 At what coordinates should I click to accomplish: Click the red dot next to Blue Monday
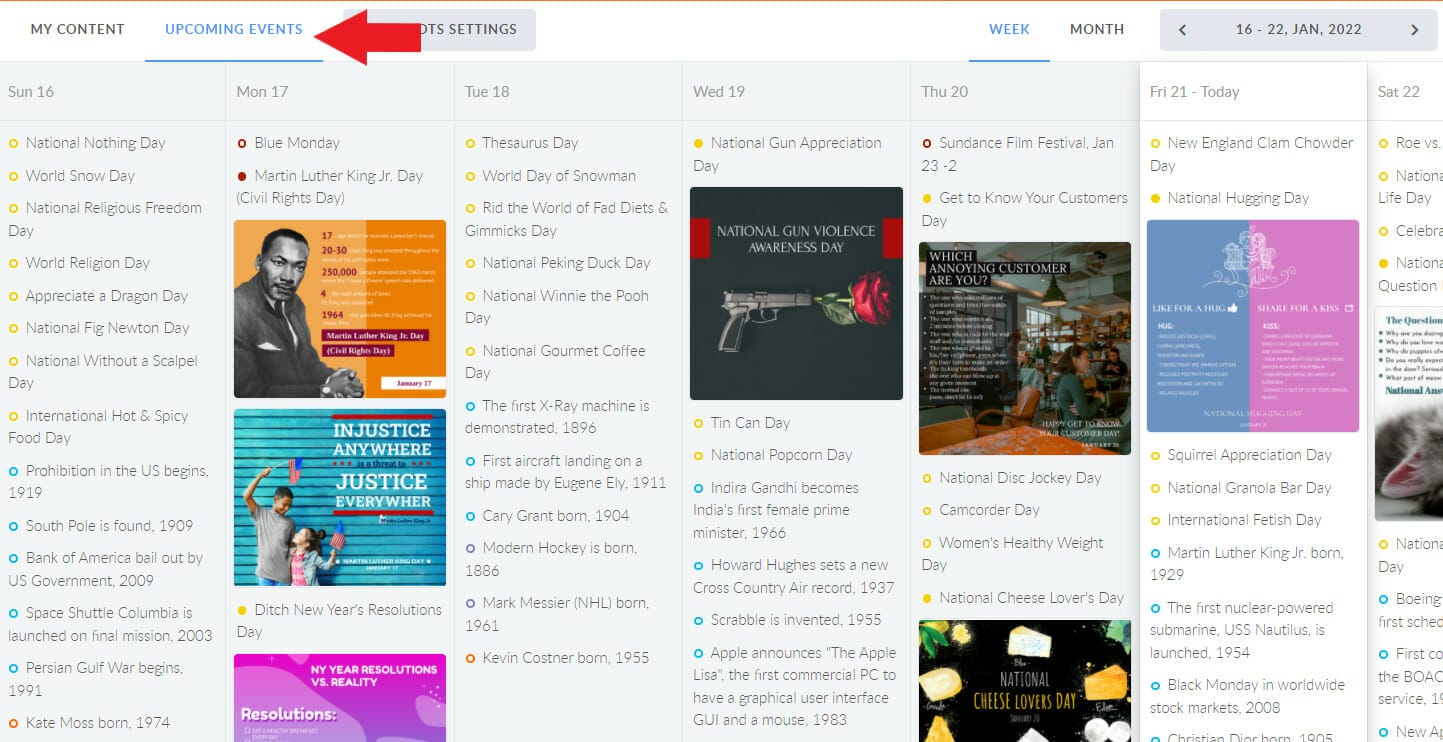tap(242, 144)
